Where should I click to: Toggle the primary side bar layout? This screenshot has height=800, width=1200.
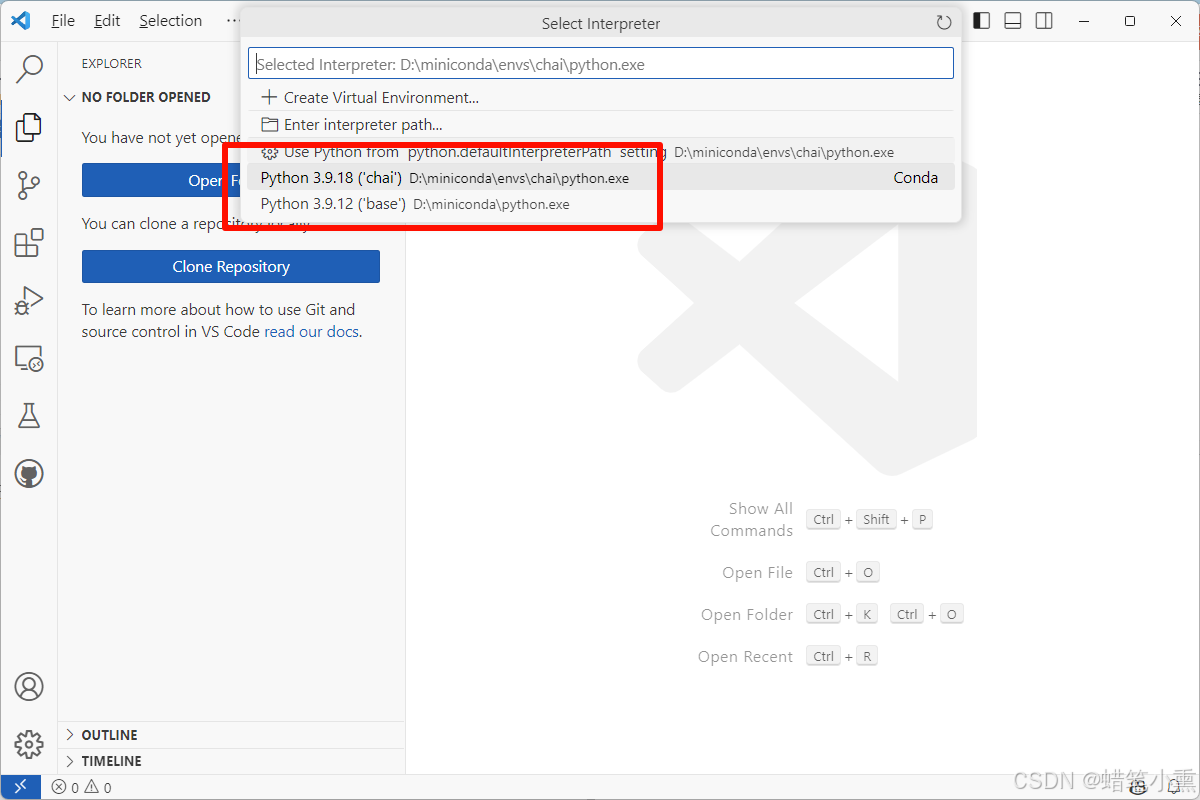(x=982, y=21)
